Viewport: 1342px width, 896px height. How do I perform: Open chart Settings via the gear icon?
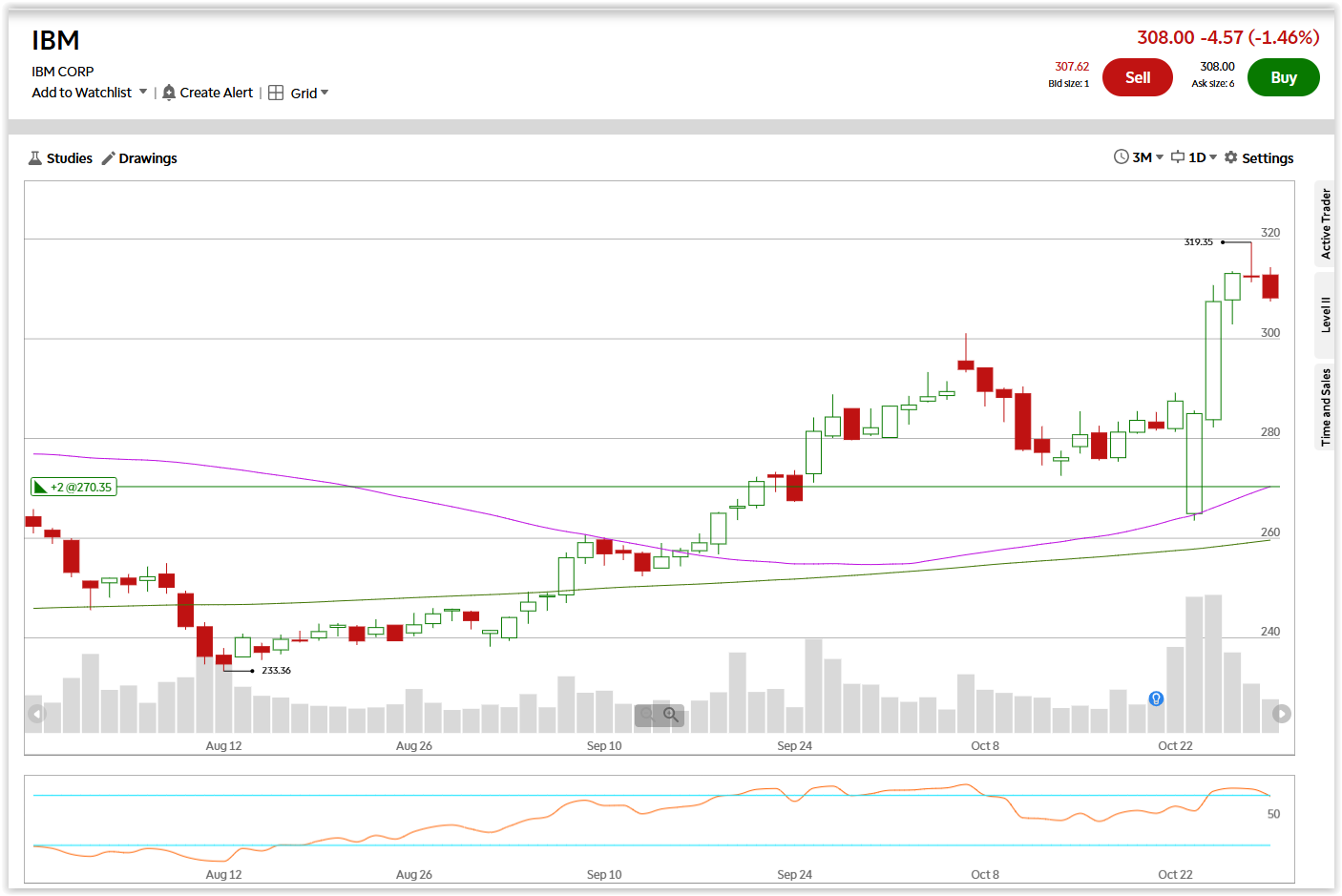(x=1230, y=157)
